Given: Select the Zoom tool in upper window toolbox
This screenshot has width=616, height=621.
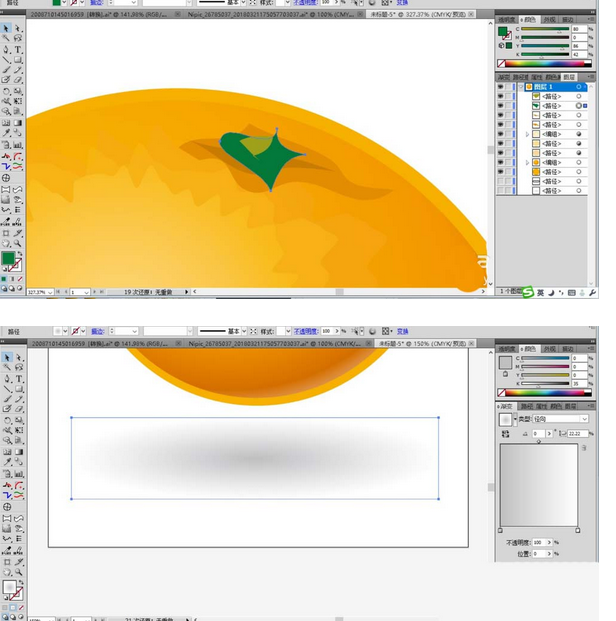Looking at the screenshot, I should pyautogui.click(x=18, y=244).
